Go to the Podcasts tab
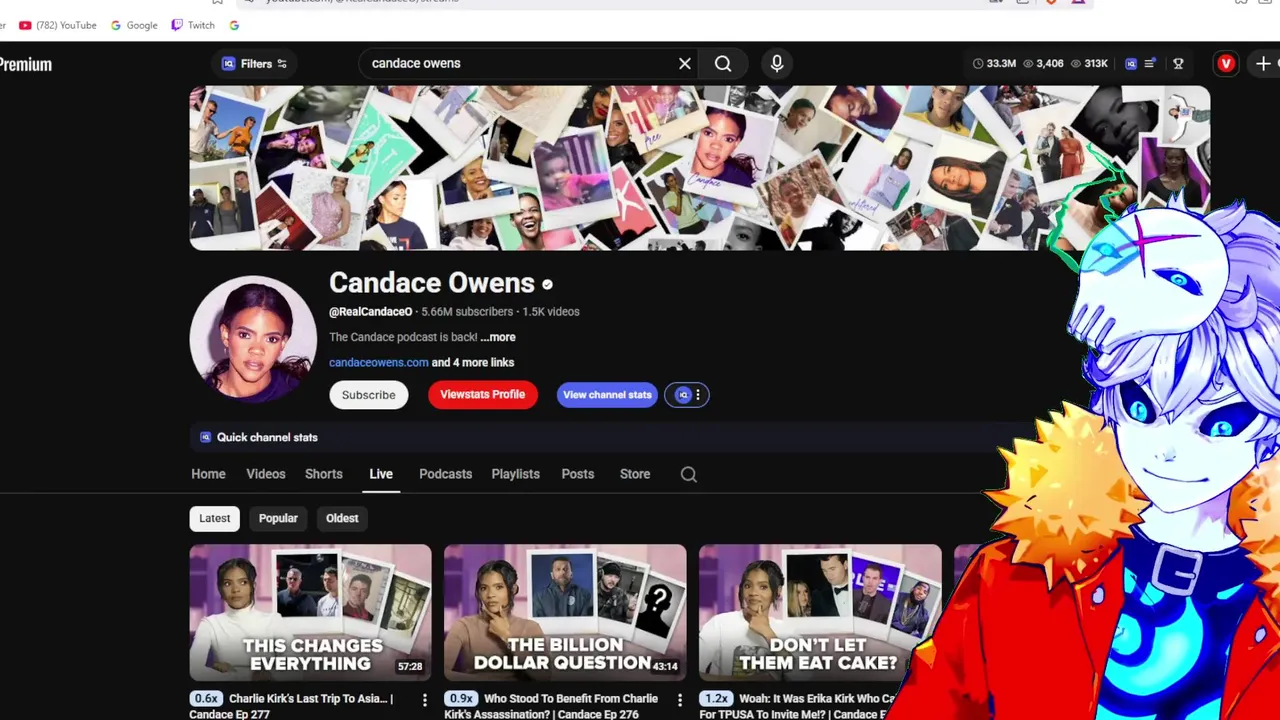 point(445,474)
